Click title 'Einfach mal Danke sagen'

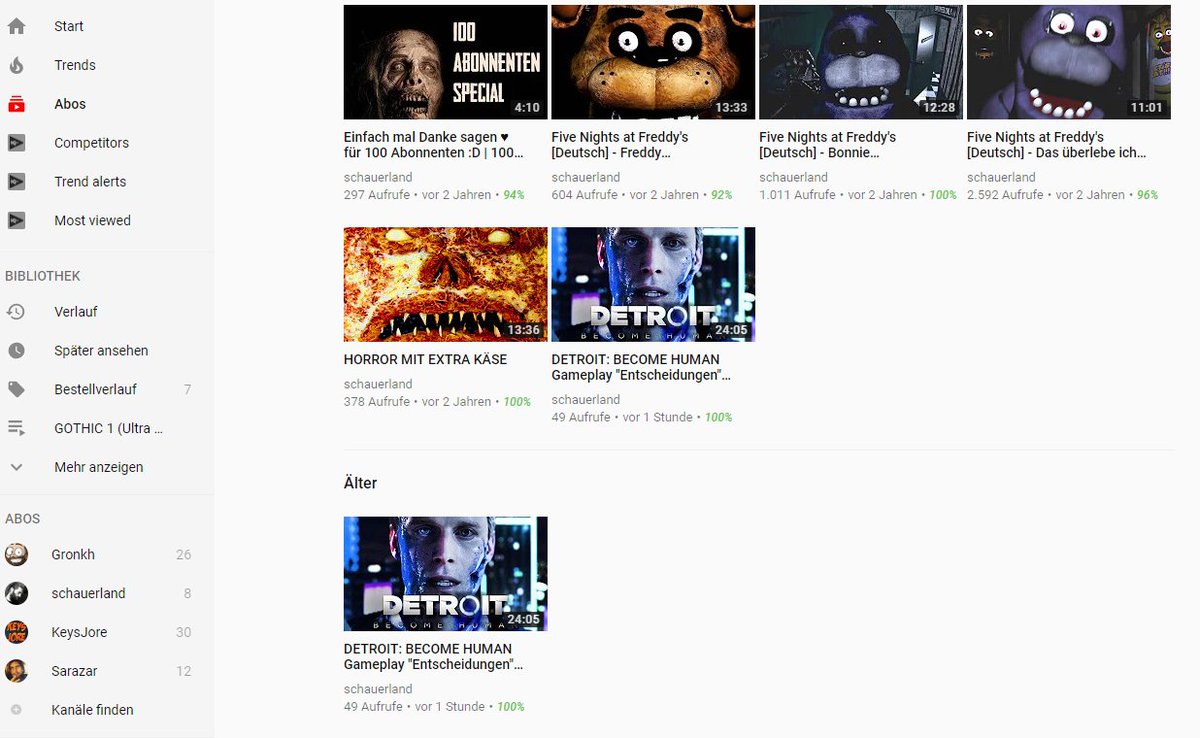tap(434, 145)
